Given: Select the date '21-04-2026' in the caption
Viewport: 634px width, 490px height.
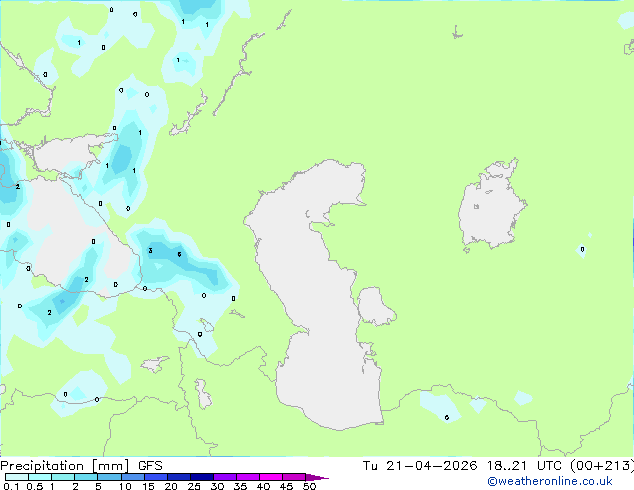Looking at the screenshot, I should (431, 466).
